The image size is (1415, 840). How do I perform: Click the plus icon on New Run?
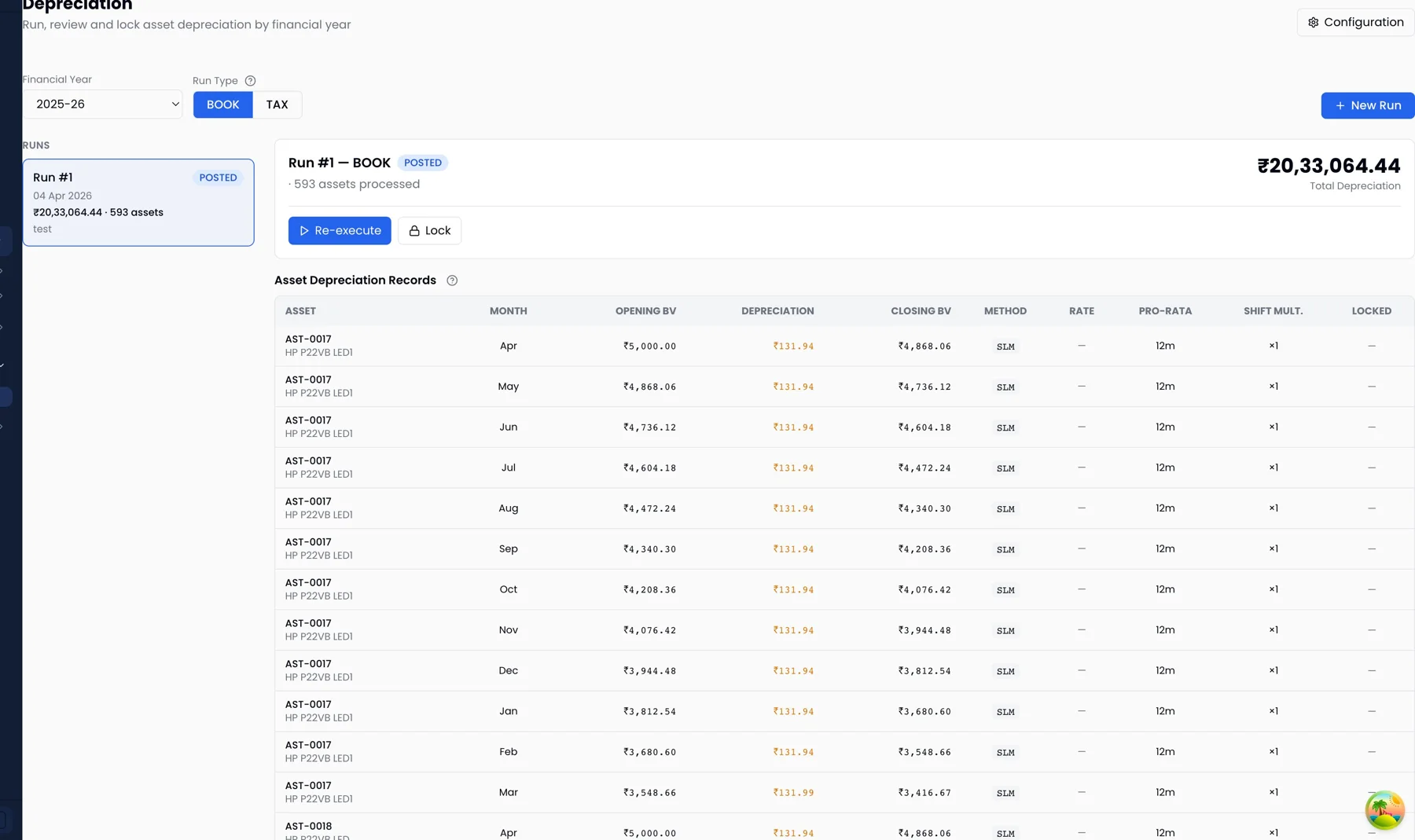coord(1340,105)
